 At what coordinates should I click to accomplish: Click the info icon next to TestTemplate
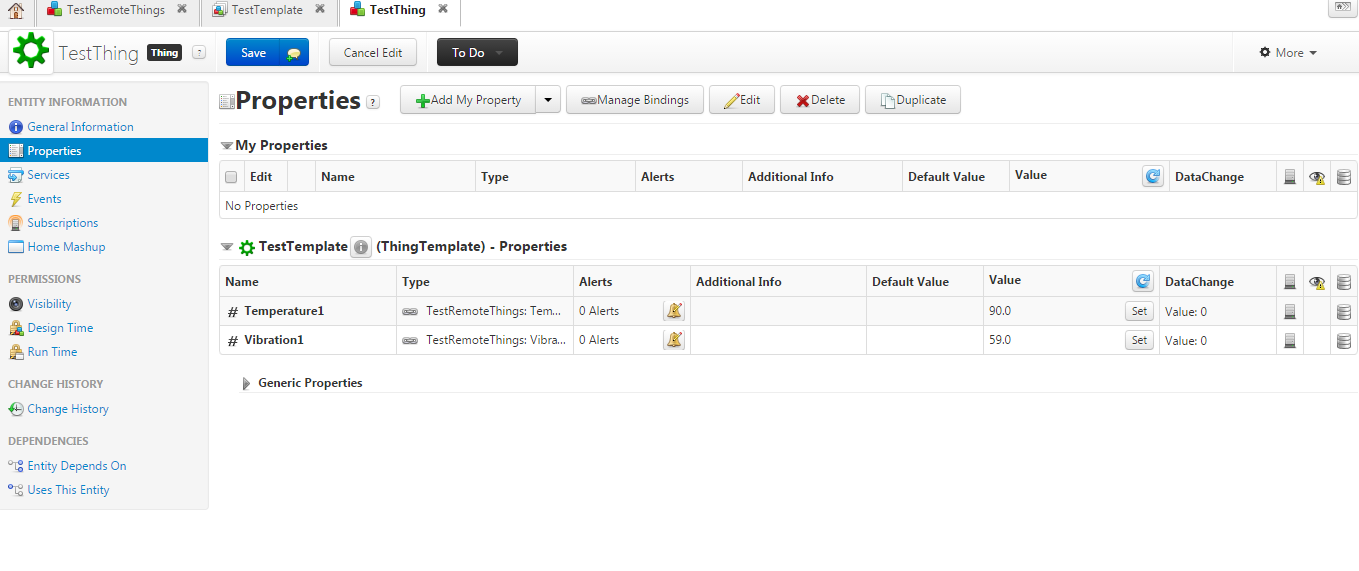tap(361, 247)
